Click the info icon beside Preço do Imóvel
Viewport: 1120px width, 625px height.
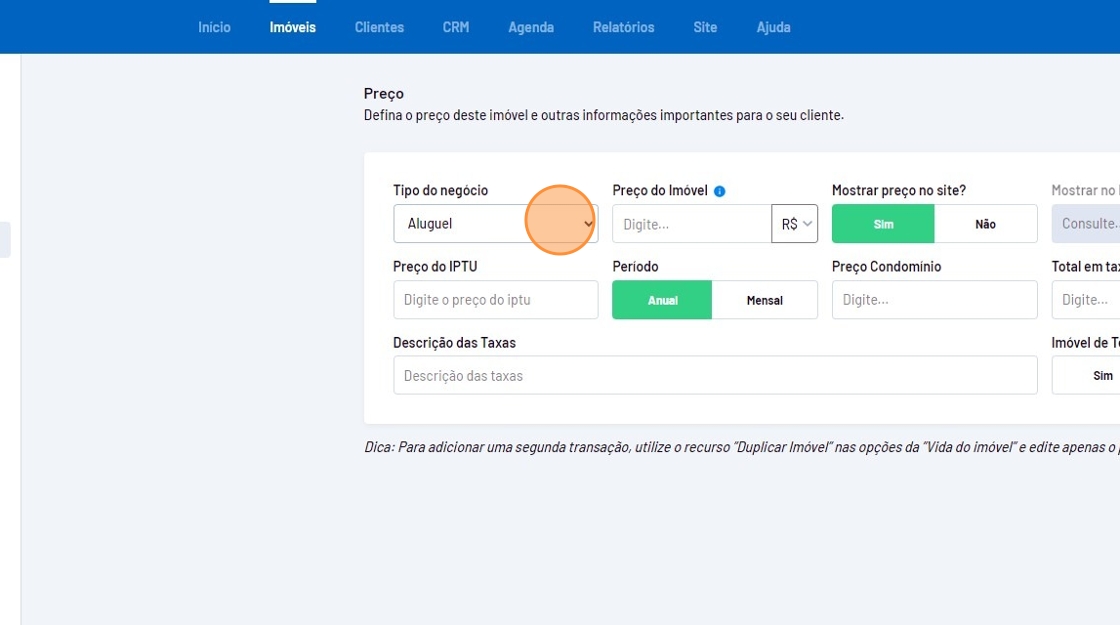point(720,191)
